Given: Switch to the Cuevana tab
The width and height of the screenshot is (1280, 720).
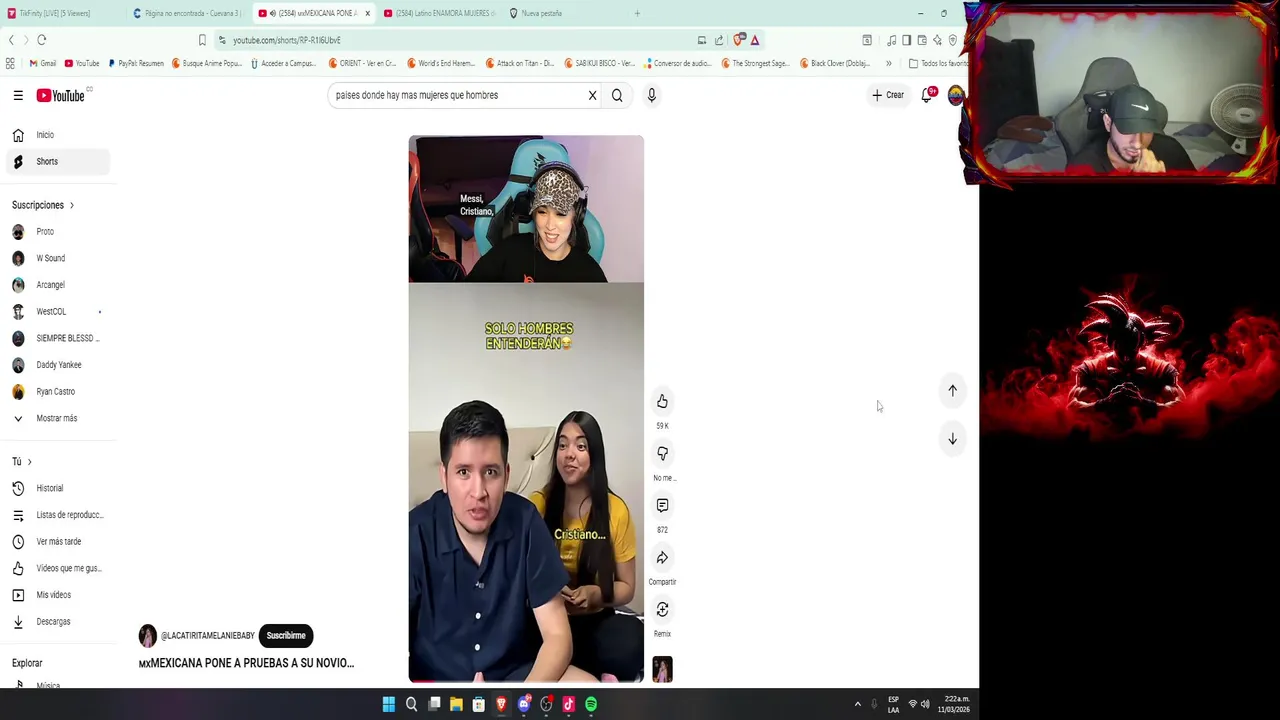Looking at the screenshot, I should [187, 13].
